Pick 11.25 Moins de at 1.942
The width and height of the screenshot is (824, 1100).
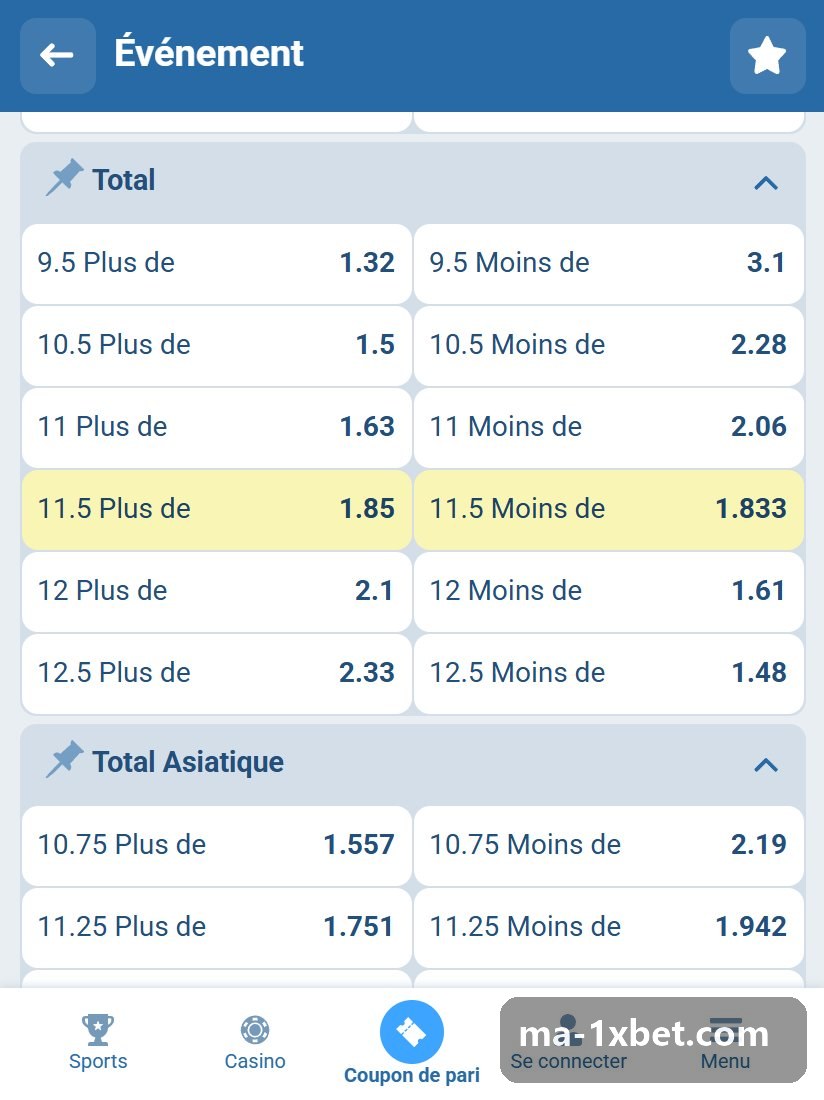click(609, 927)
